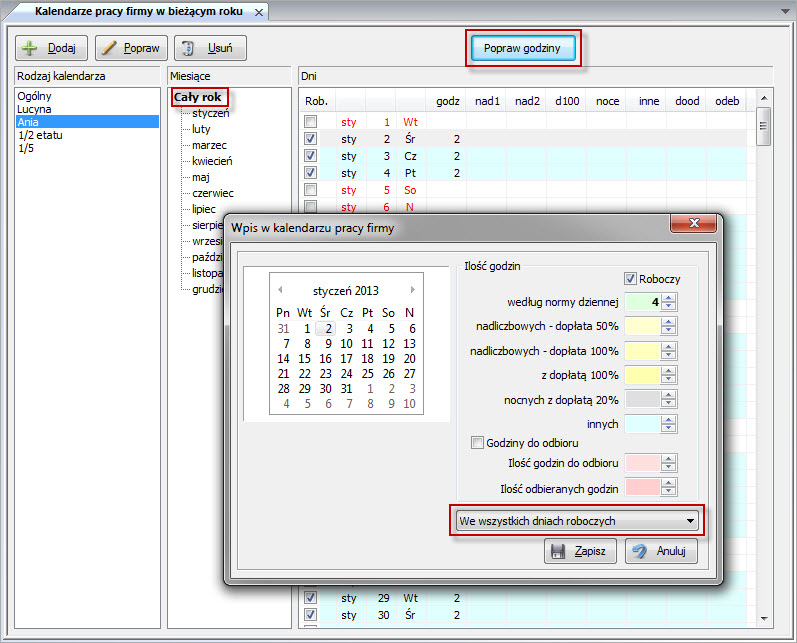Increase Ilość godzin do odbioru value

pyautogui.click(x=668, y=459)
